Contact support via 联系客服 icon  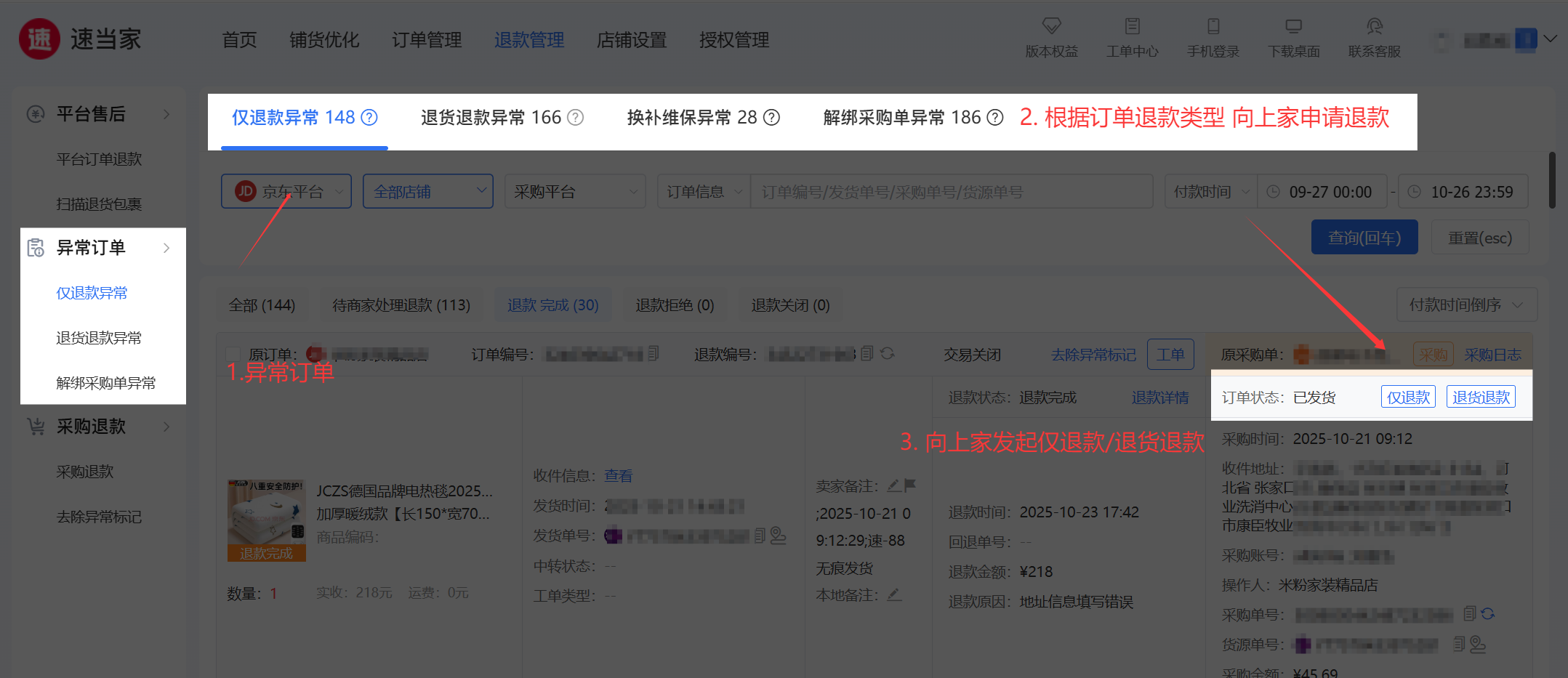[1374, 27]
